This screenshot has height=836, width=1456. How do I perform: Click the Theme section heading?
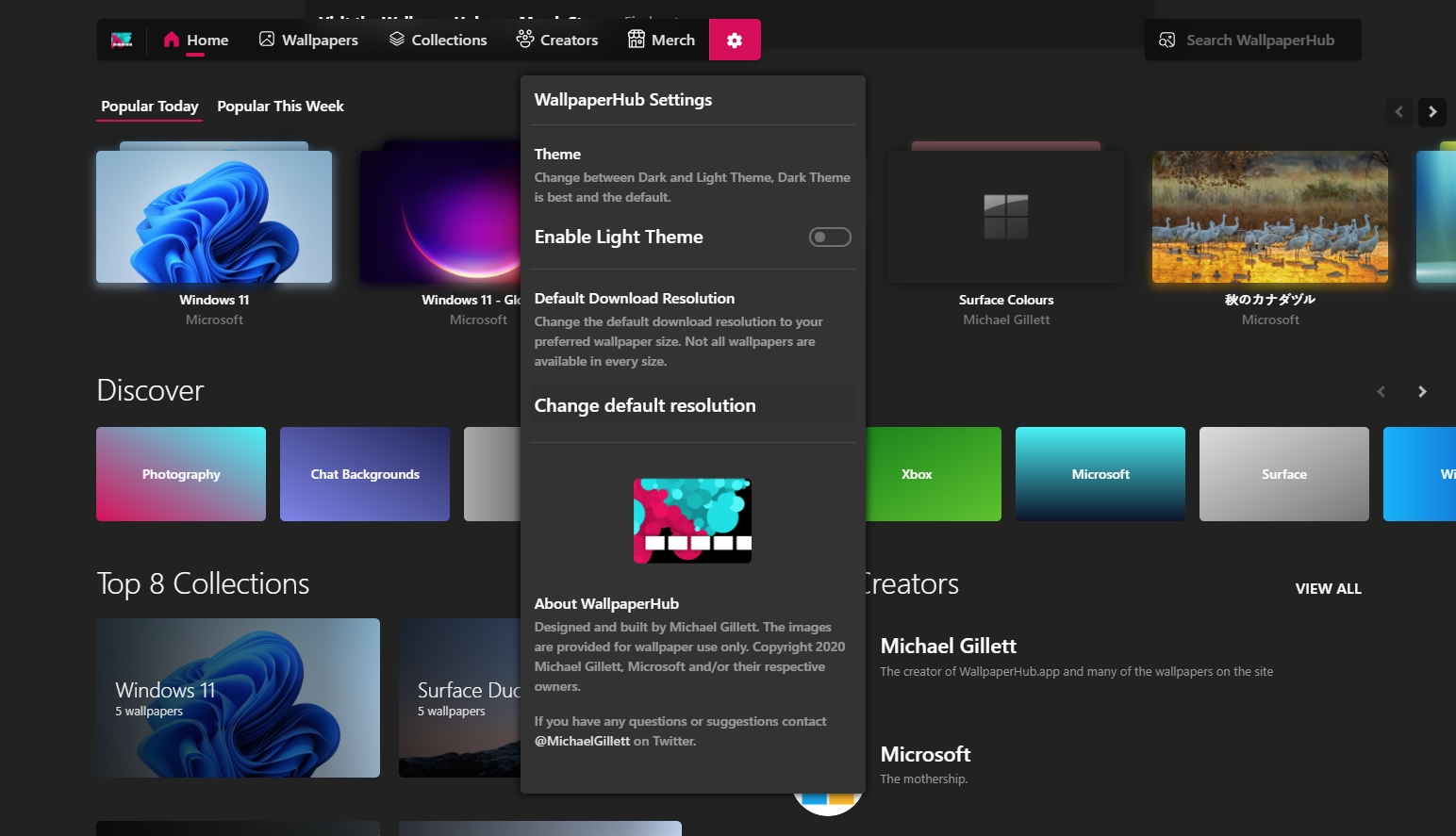click(x=557, y=154)
